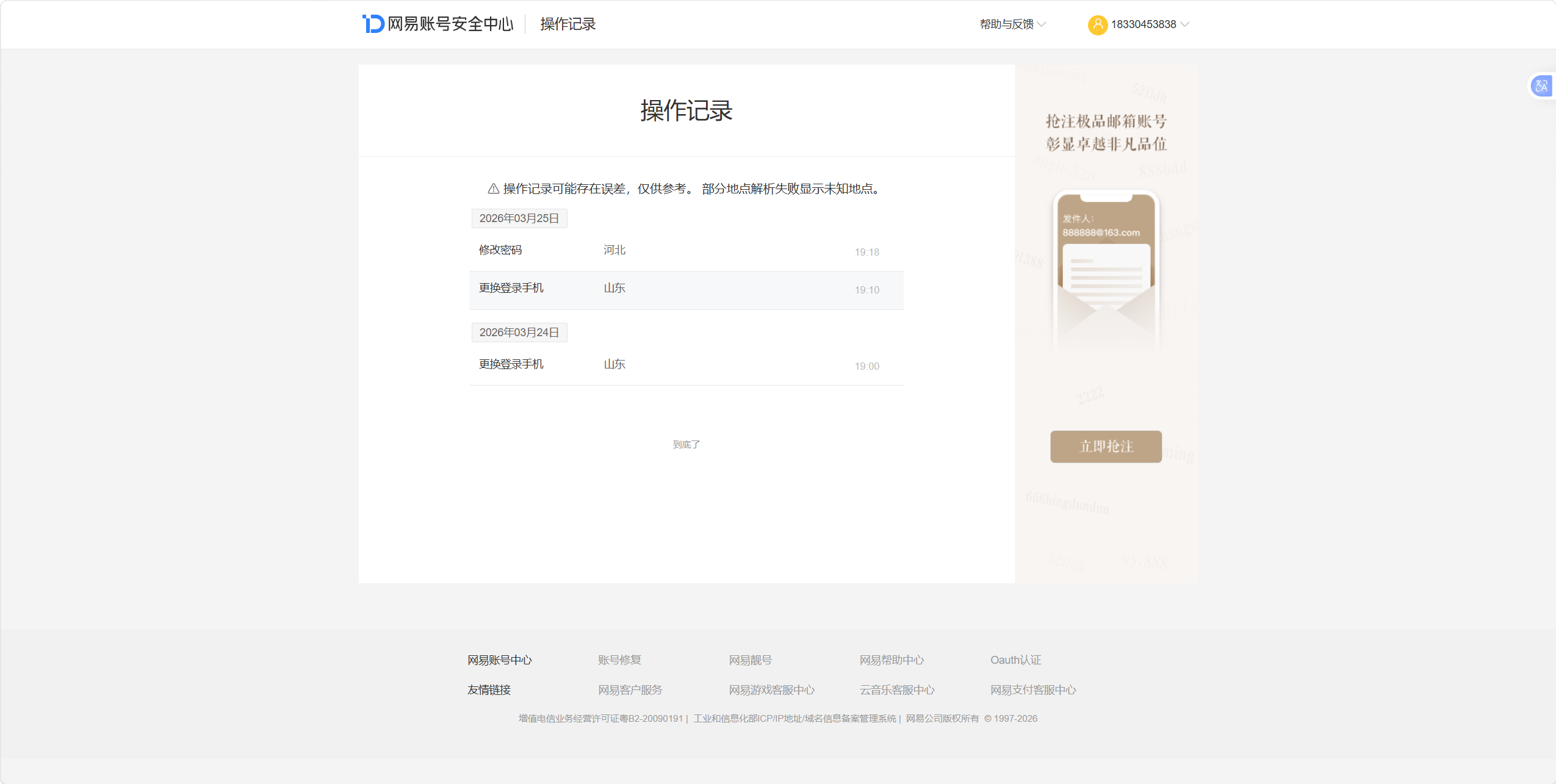Click the 到底了 end marker

(686, 445)
